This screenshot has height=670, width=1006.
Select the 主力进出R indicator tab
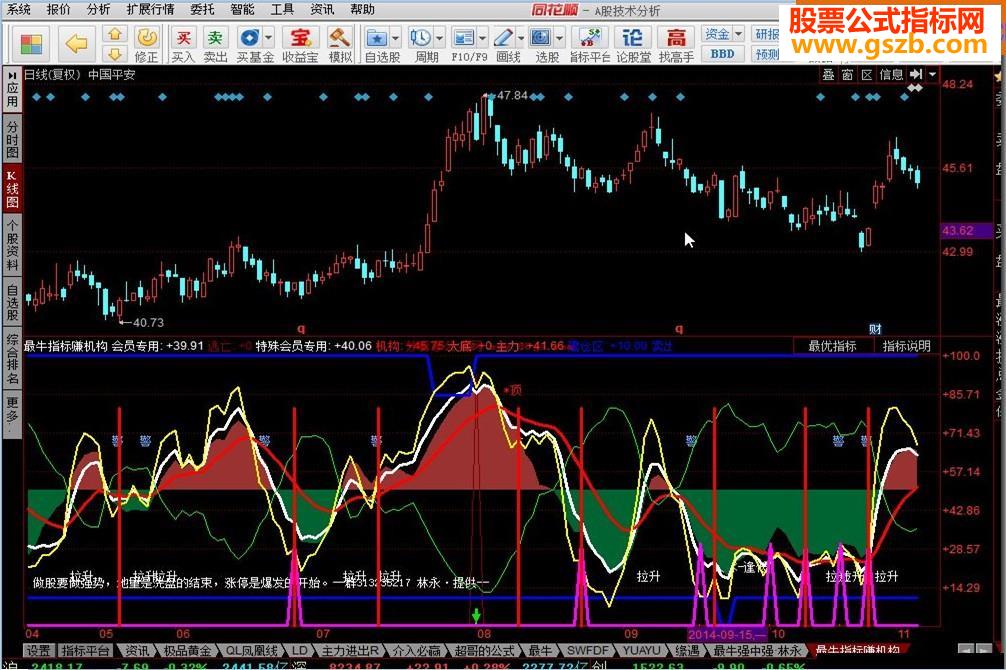350,650
